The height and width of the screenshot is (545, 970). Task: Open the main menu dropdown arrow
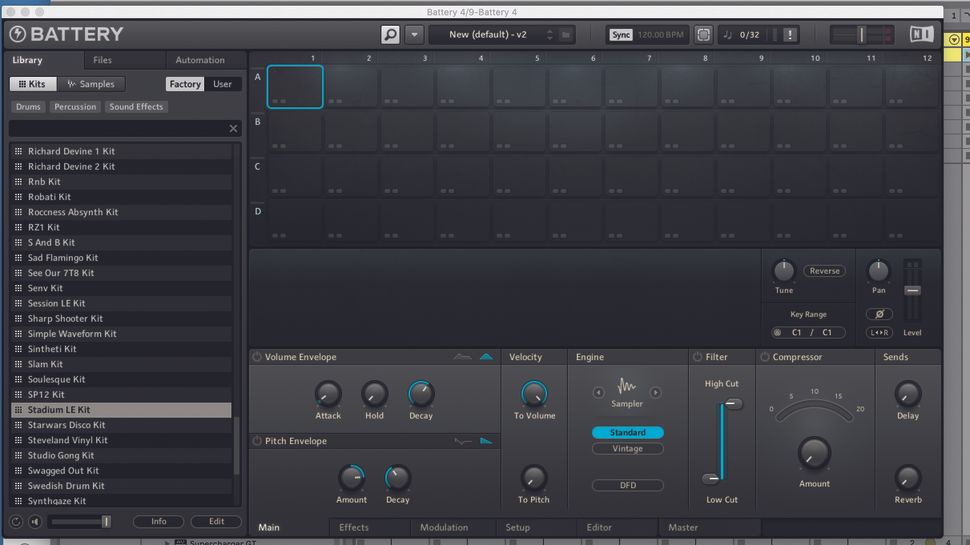[x=414, y=35]
